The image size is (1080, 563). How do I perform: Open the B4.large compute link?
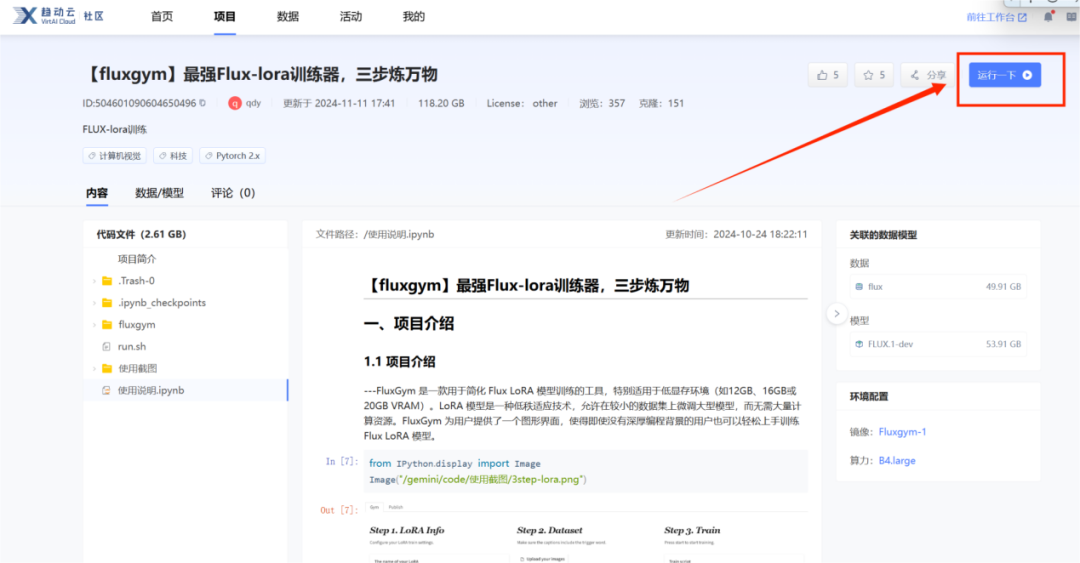click(897, 460)
